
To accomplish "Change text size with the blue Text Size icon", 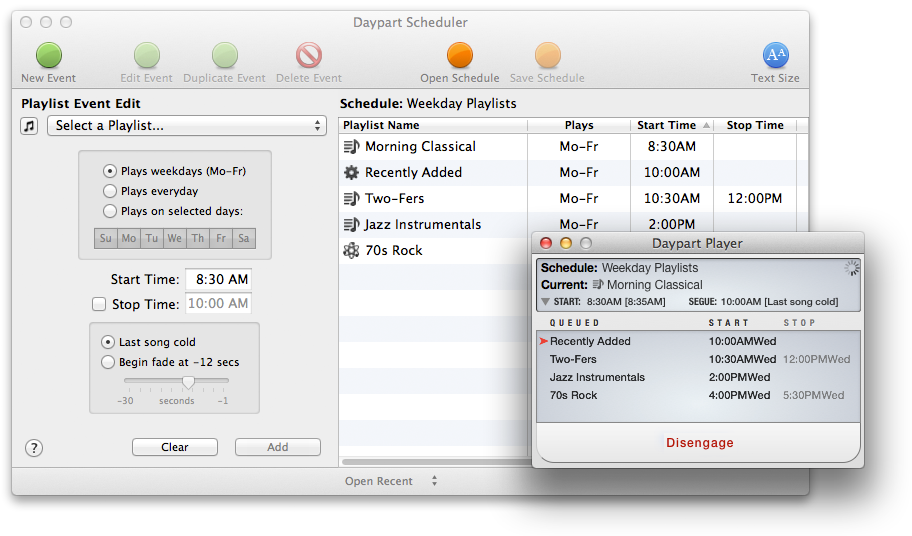I will tap(775, 55).
